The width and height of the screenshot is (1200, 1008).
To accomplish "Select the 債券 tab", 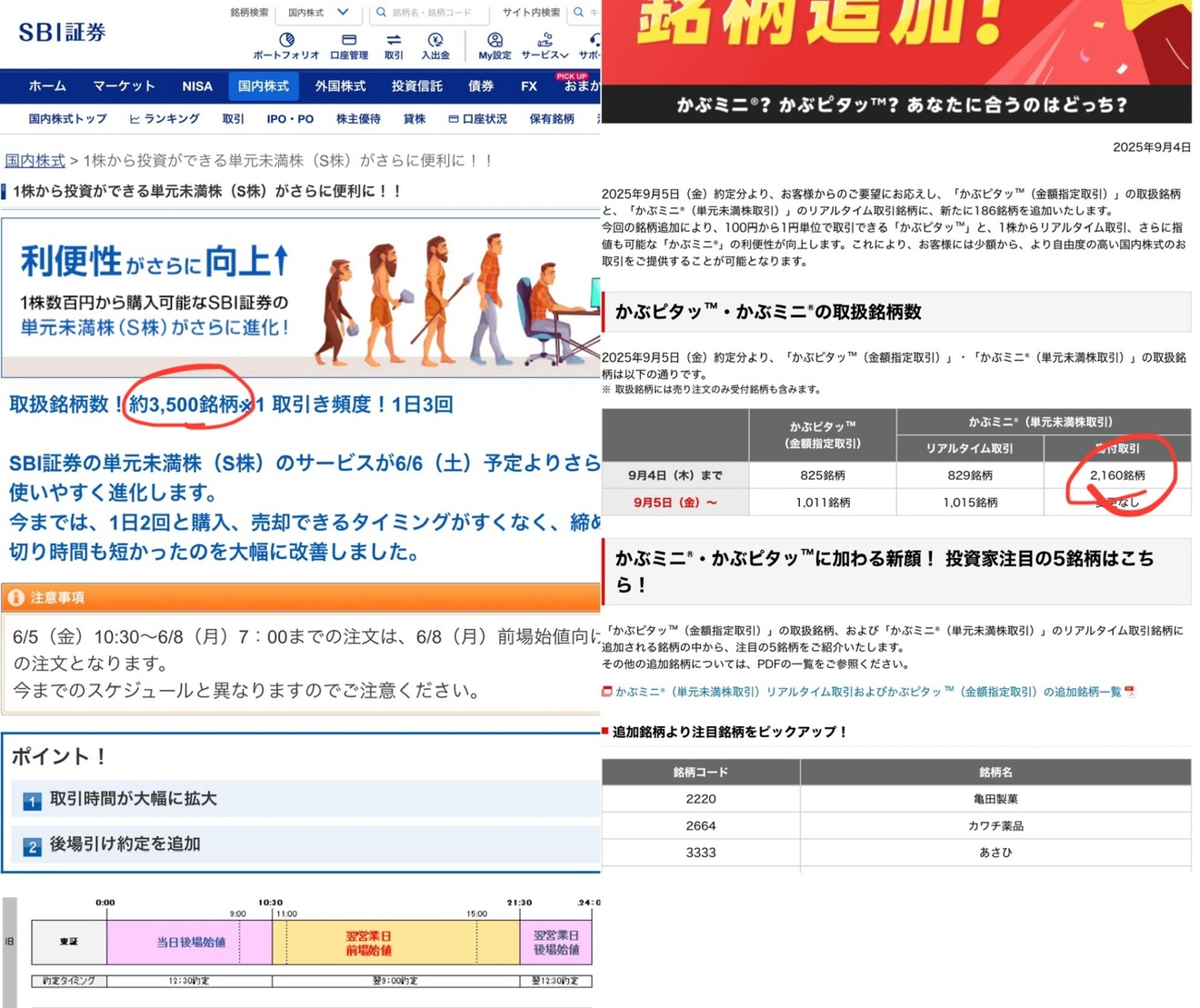I will (481, 86).
